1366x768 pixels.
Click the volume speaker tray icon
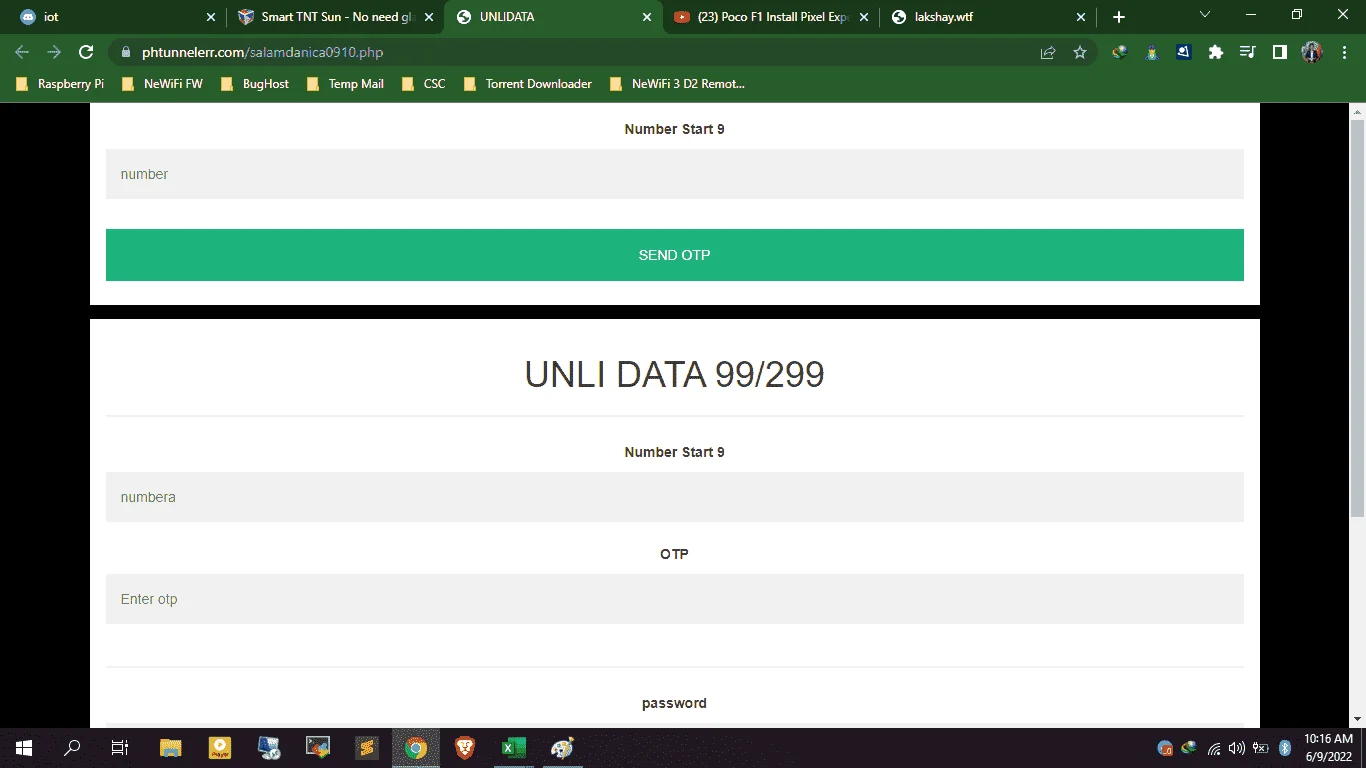1237,748
